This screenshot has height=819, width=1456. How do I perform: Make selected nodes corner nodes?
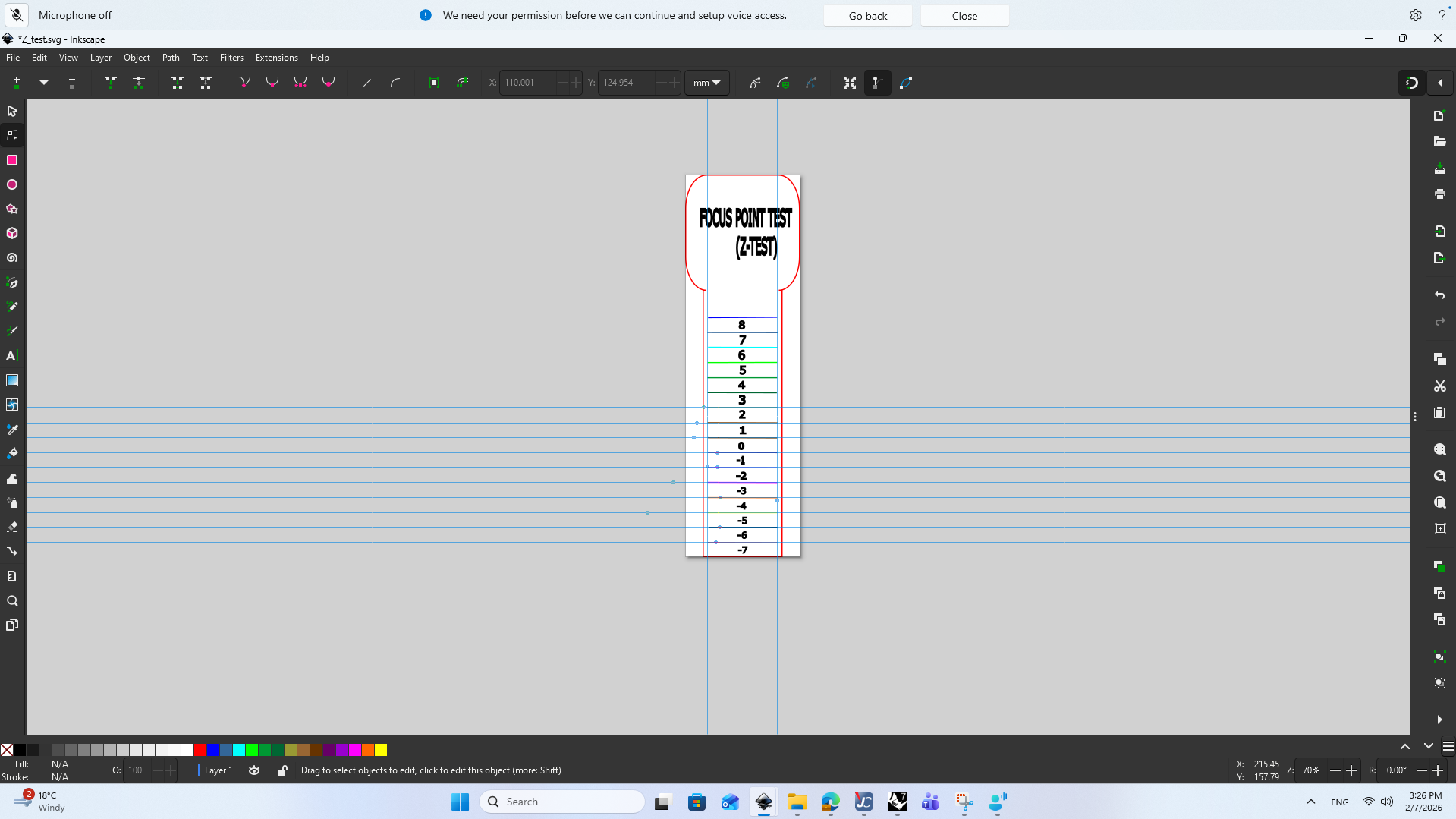point(244,82)
